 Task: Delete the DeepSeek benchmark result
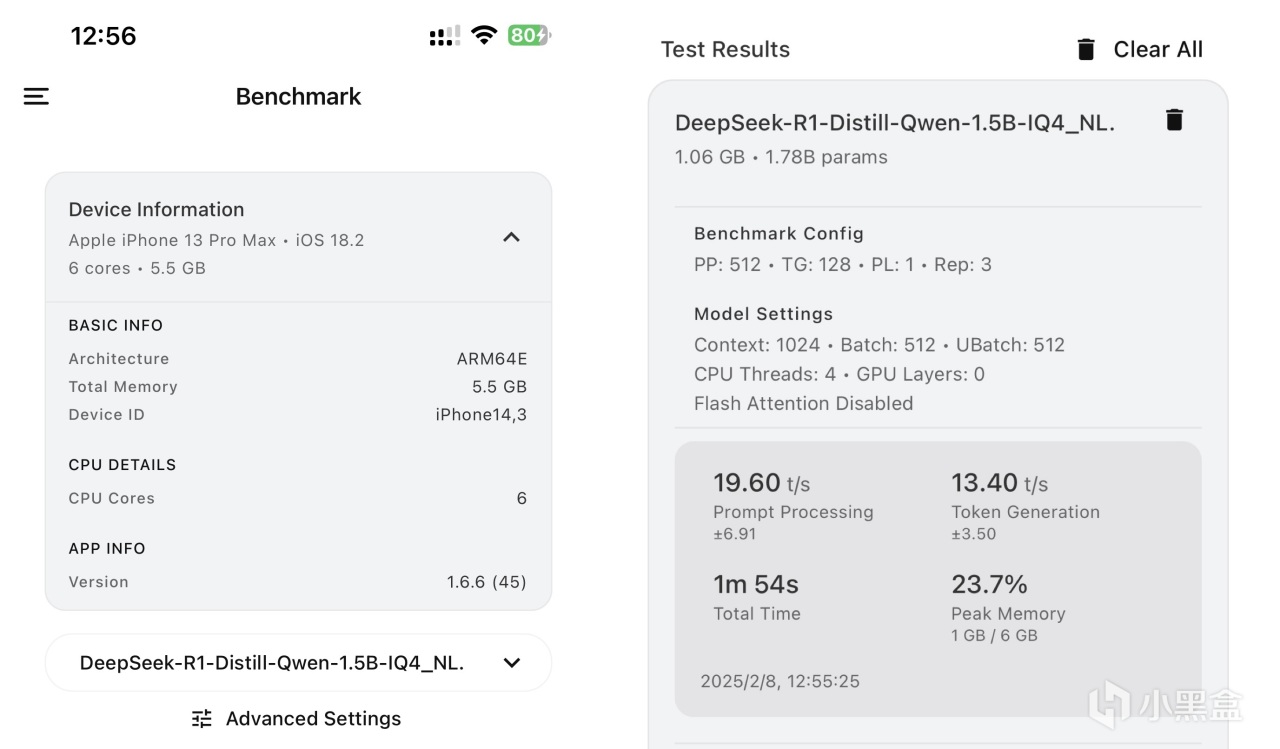tap(1175, 120)
